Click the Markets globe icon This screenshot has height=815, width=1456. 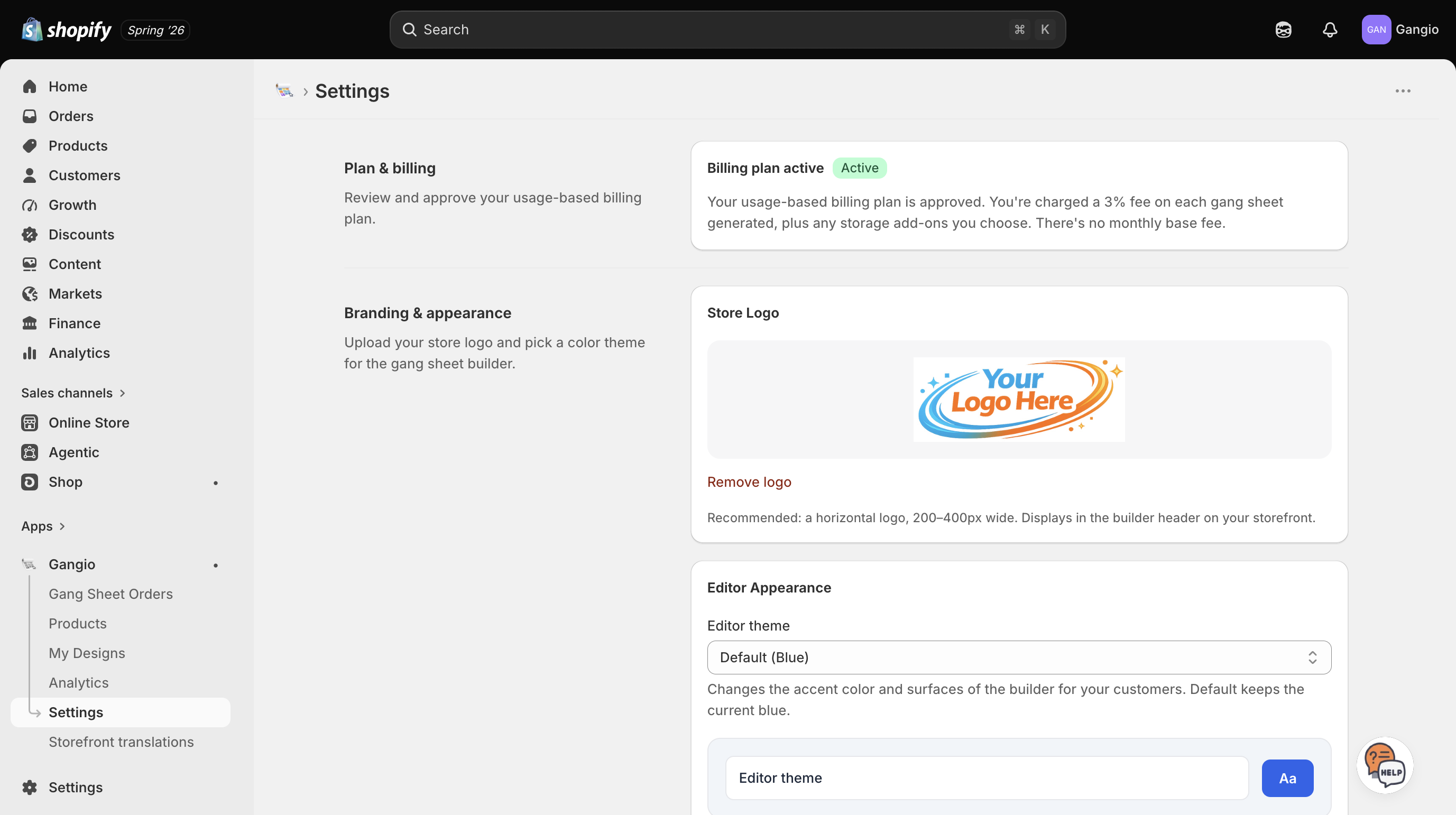(x=30, y=294)
